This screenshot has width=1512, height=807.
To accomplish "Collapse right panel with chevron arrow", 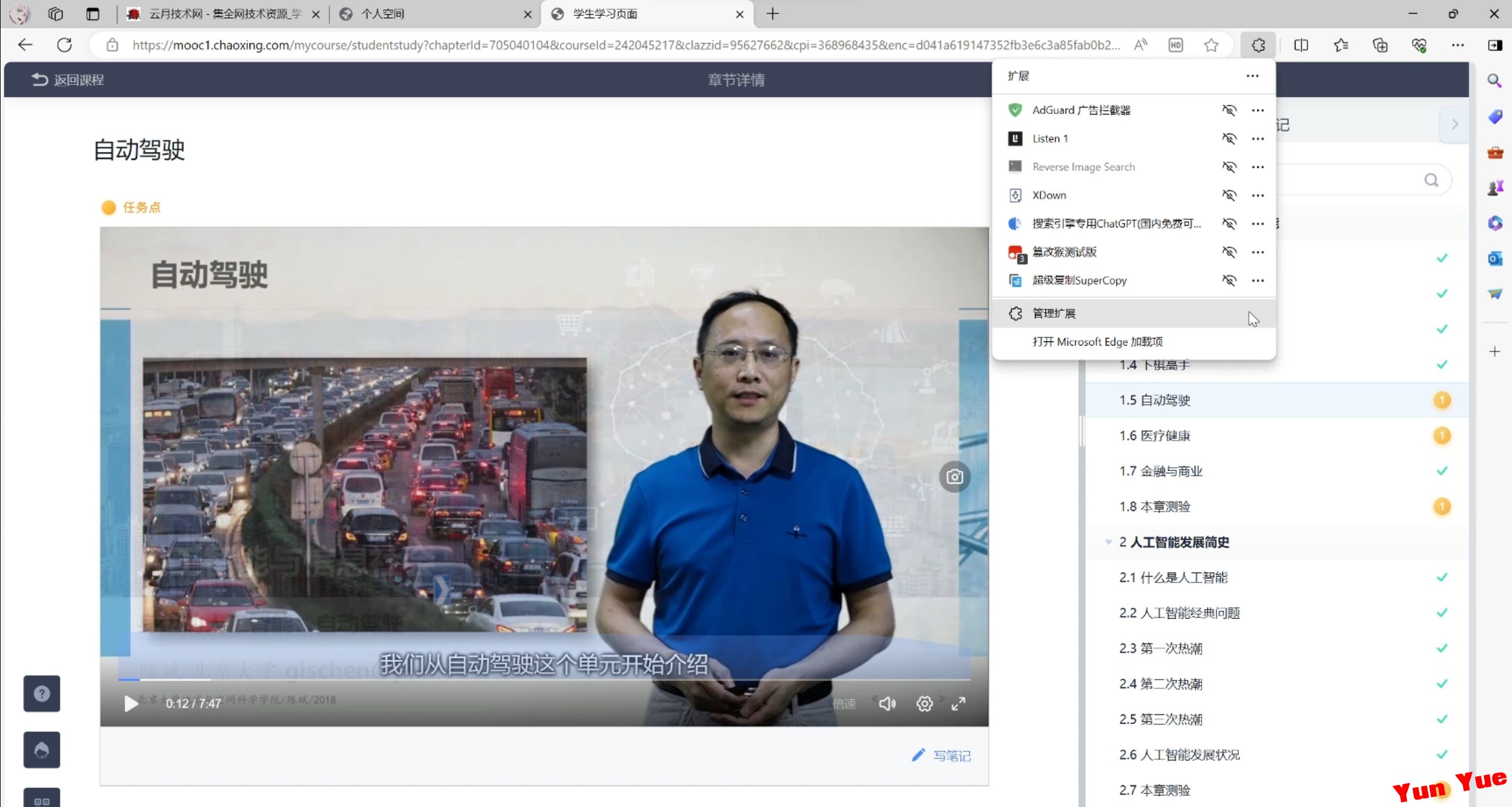I will pyautogui.click(x=1455, y=124).
